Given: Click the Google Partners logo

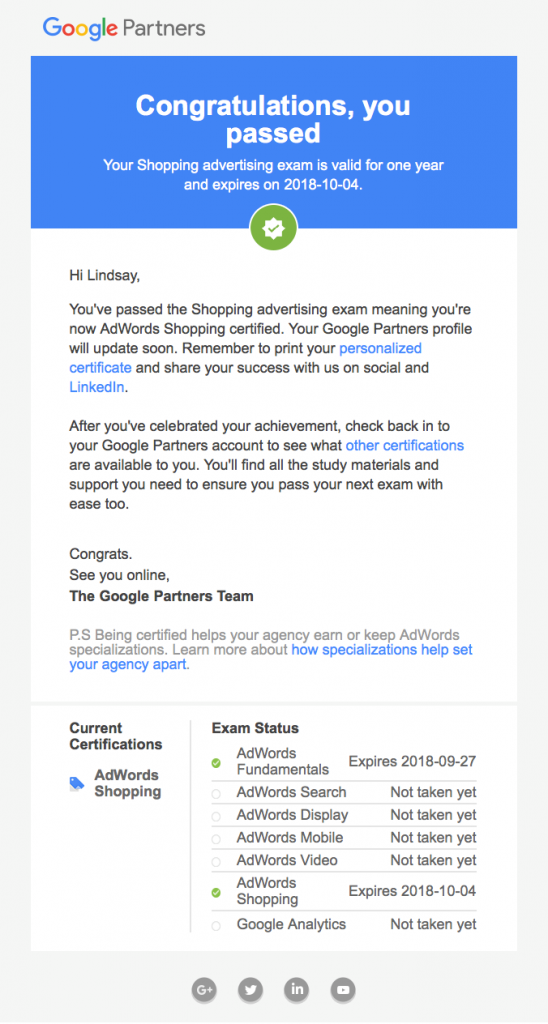Looking at the screenshot, I should (124, 28).
